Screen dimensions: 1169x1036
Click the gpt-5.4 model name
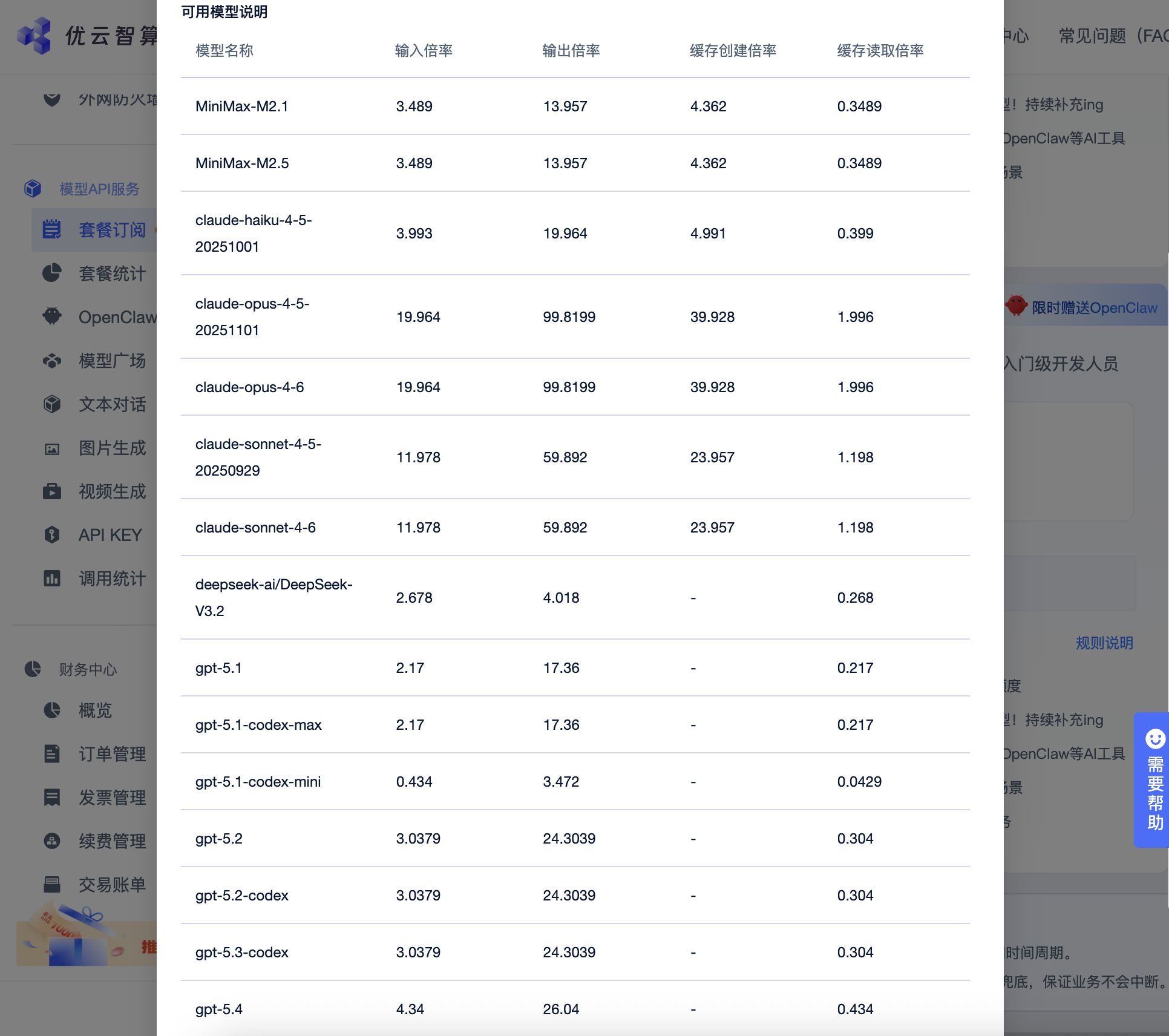click(x=219, y=1009)
